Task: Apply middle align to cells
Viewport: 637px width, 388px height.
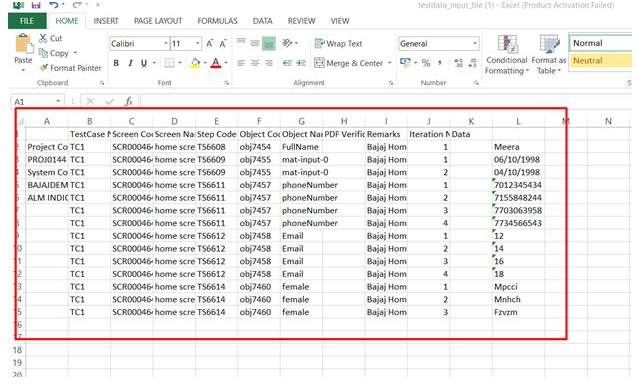Action: tap(255, 43)
